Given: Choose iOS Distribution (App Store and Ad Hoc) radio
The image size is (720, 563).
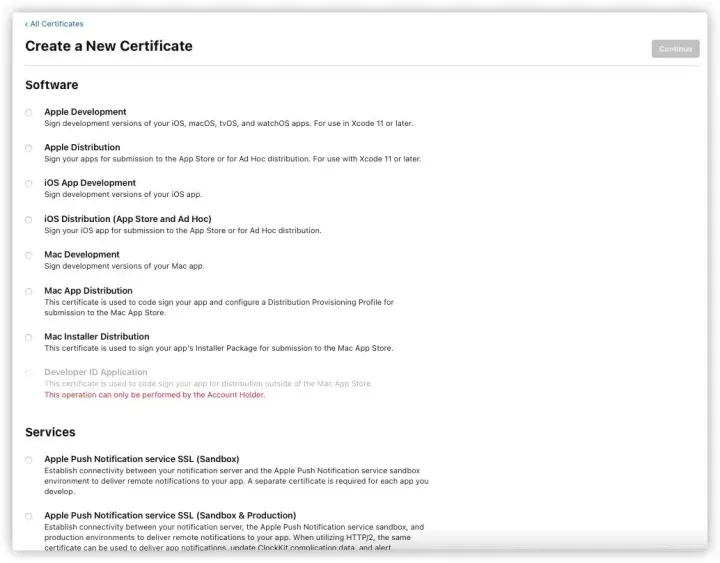Looking at the screenshot, I should pos(28,220).
